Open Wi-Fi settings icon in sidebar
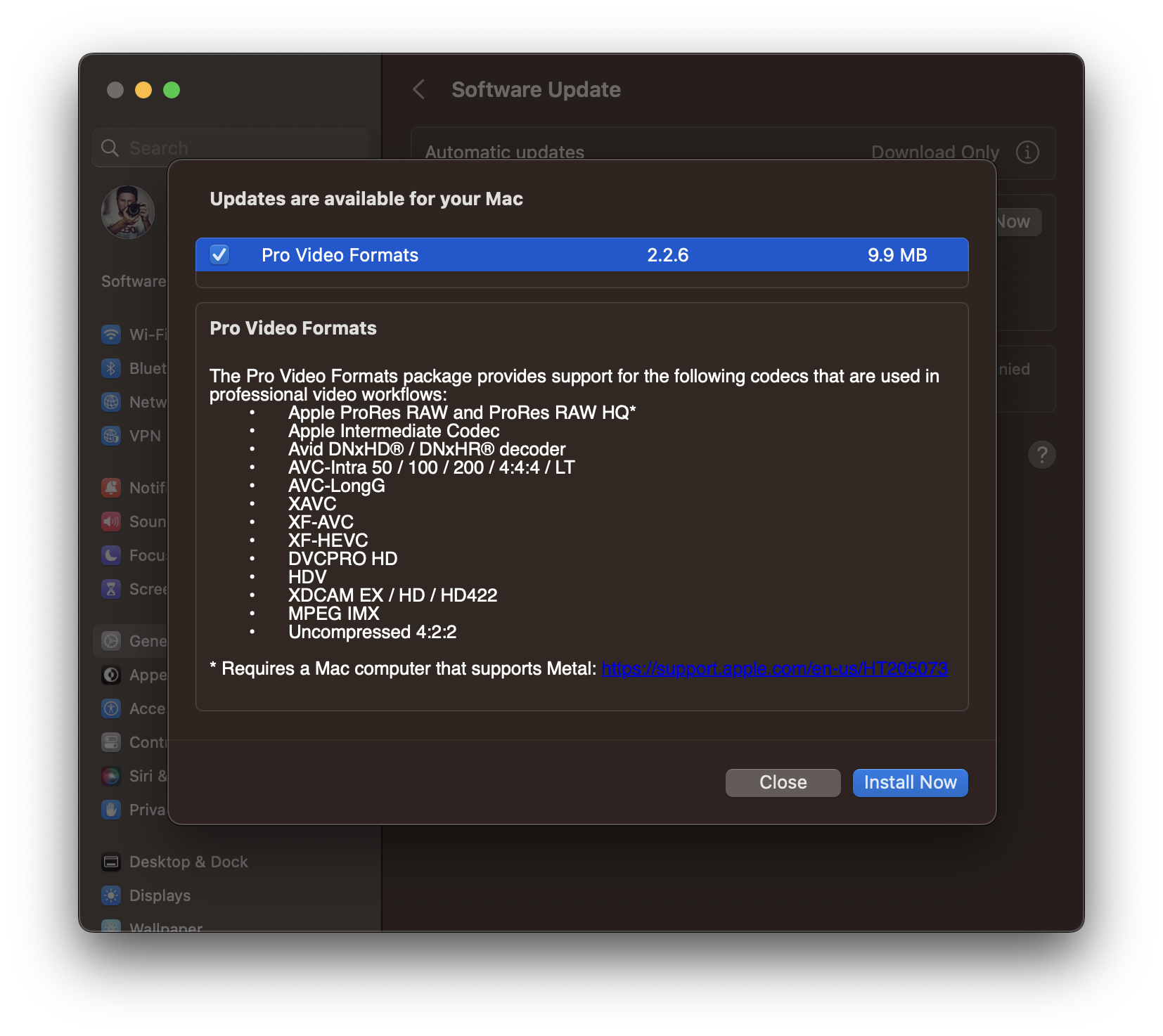 coord(111,335)
